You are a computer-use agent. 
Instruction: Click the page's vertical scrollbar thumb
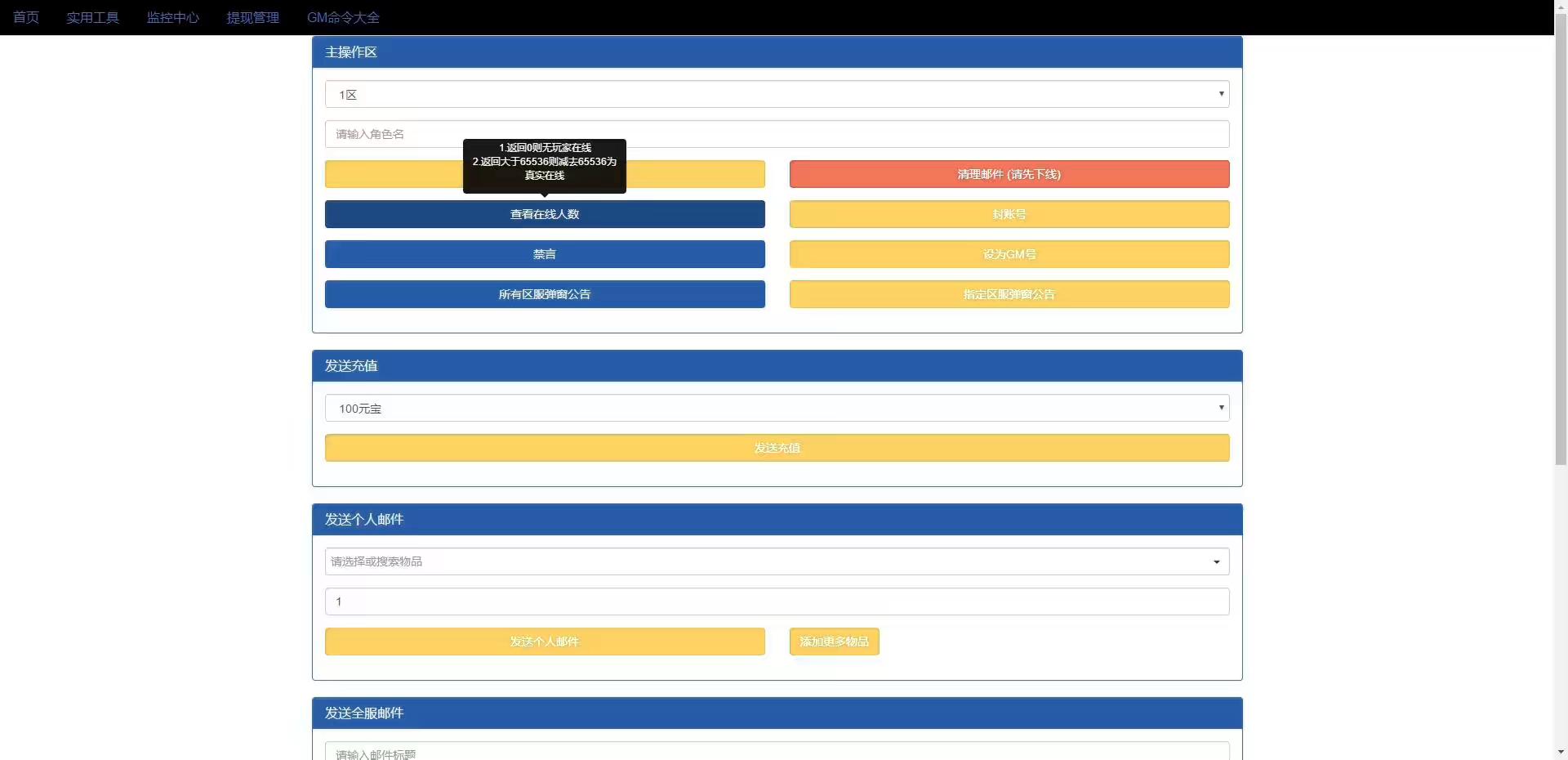coord(1561,245)
